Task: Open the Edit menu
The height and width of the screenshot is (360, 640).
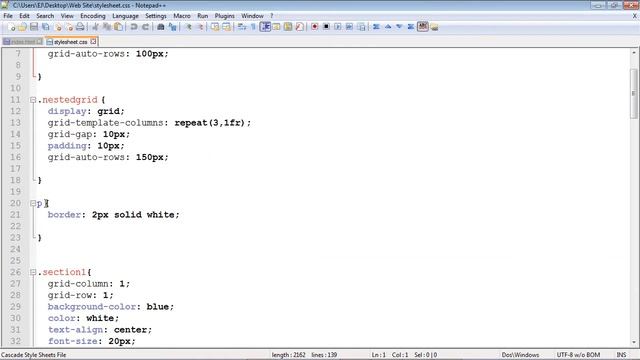Action: tap(24, 16)
